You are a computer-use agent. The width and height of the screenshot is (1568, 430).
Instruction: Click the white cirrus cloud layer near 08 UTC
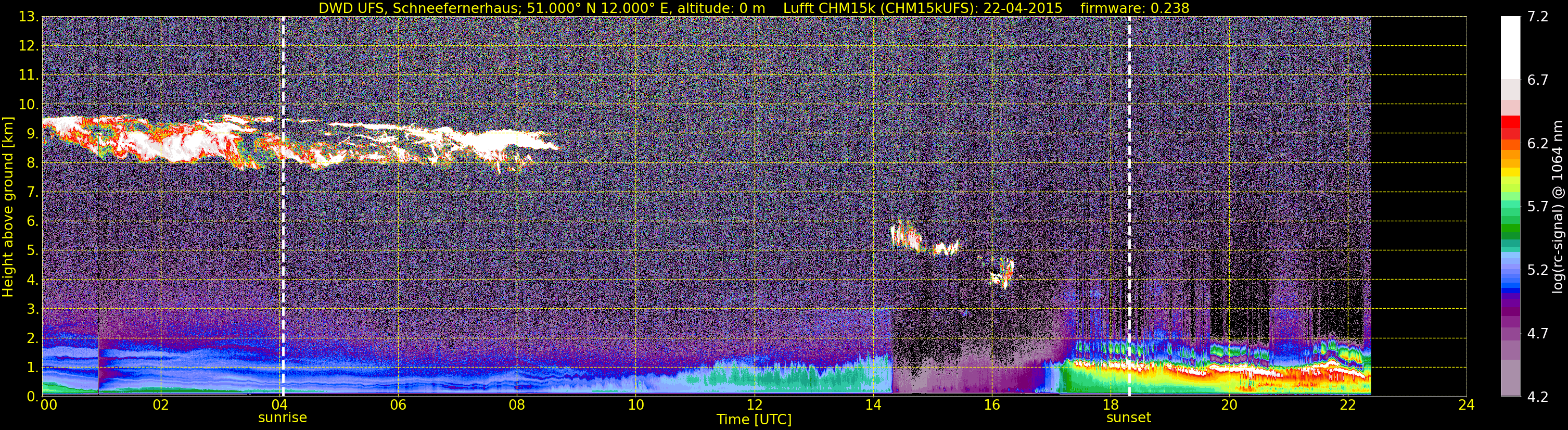[x=505, y=141]
